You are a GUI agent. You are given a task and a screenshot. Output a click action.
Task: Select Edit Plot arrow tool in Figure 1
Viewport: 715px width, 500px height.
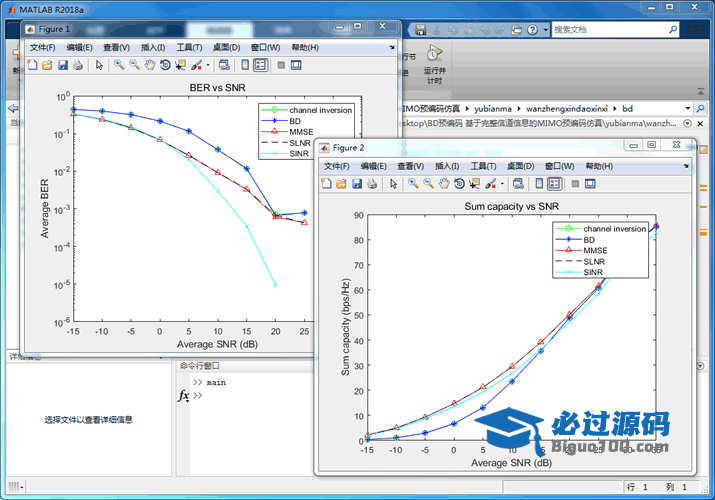pyautogui.click(x=99, y=65)
